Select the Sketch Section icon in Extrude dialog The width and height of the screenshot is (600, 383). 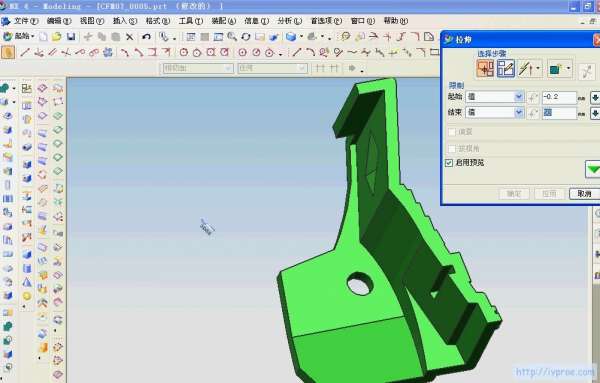click(506, 69)
